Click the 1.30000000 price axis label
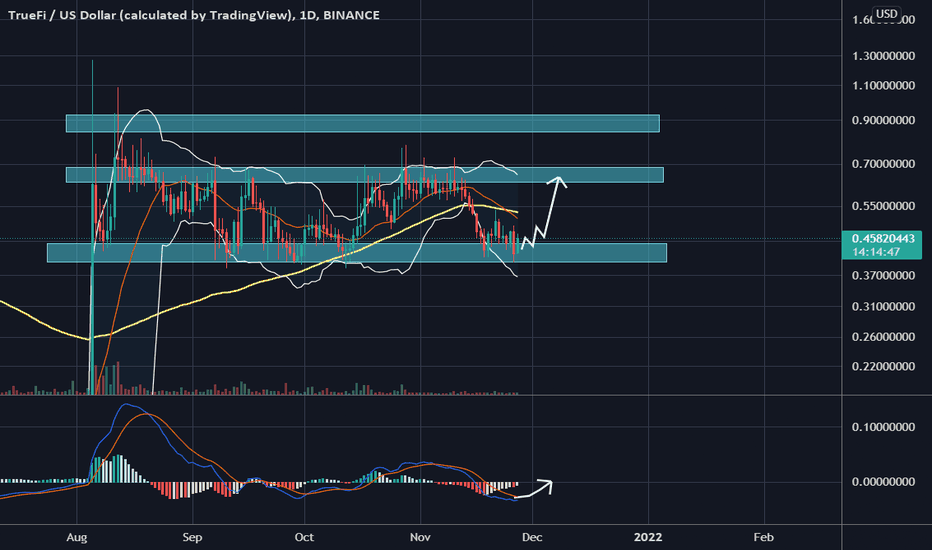 [883, 56]
